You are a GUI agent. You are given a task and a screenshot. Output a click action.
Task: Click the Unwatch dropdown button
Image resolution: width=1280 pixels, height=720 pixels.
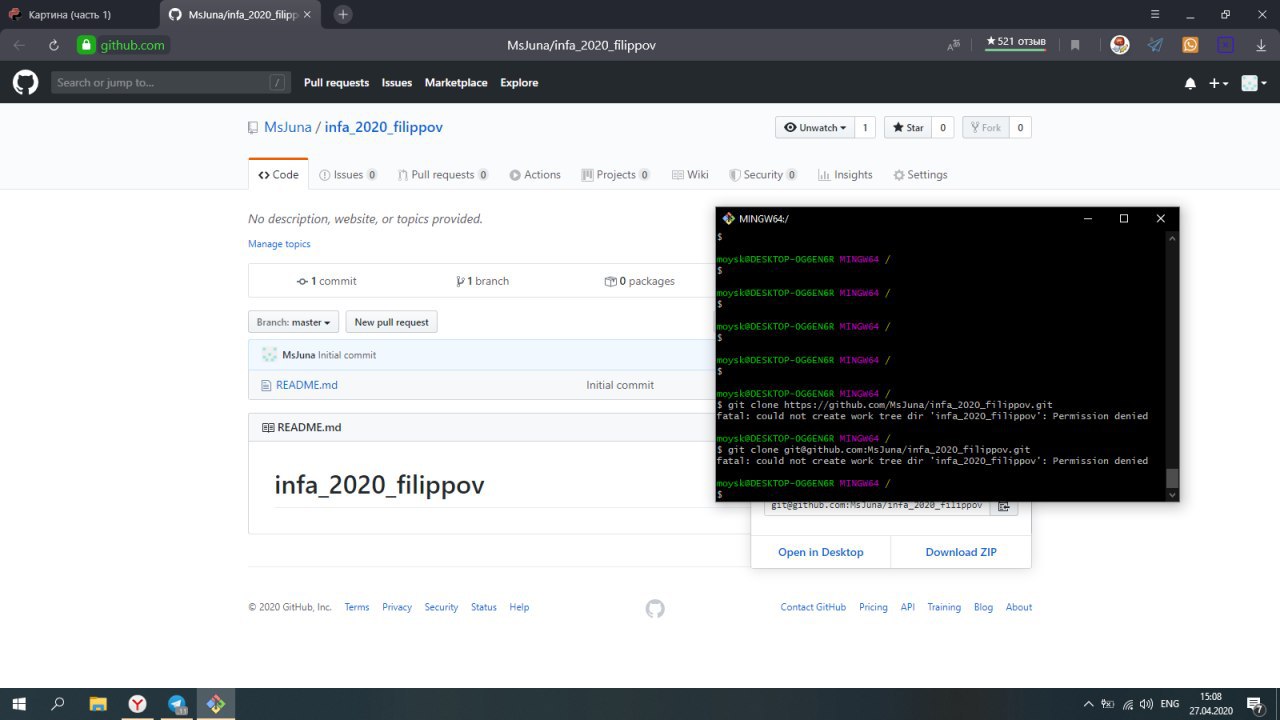coord(816,127)
